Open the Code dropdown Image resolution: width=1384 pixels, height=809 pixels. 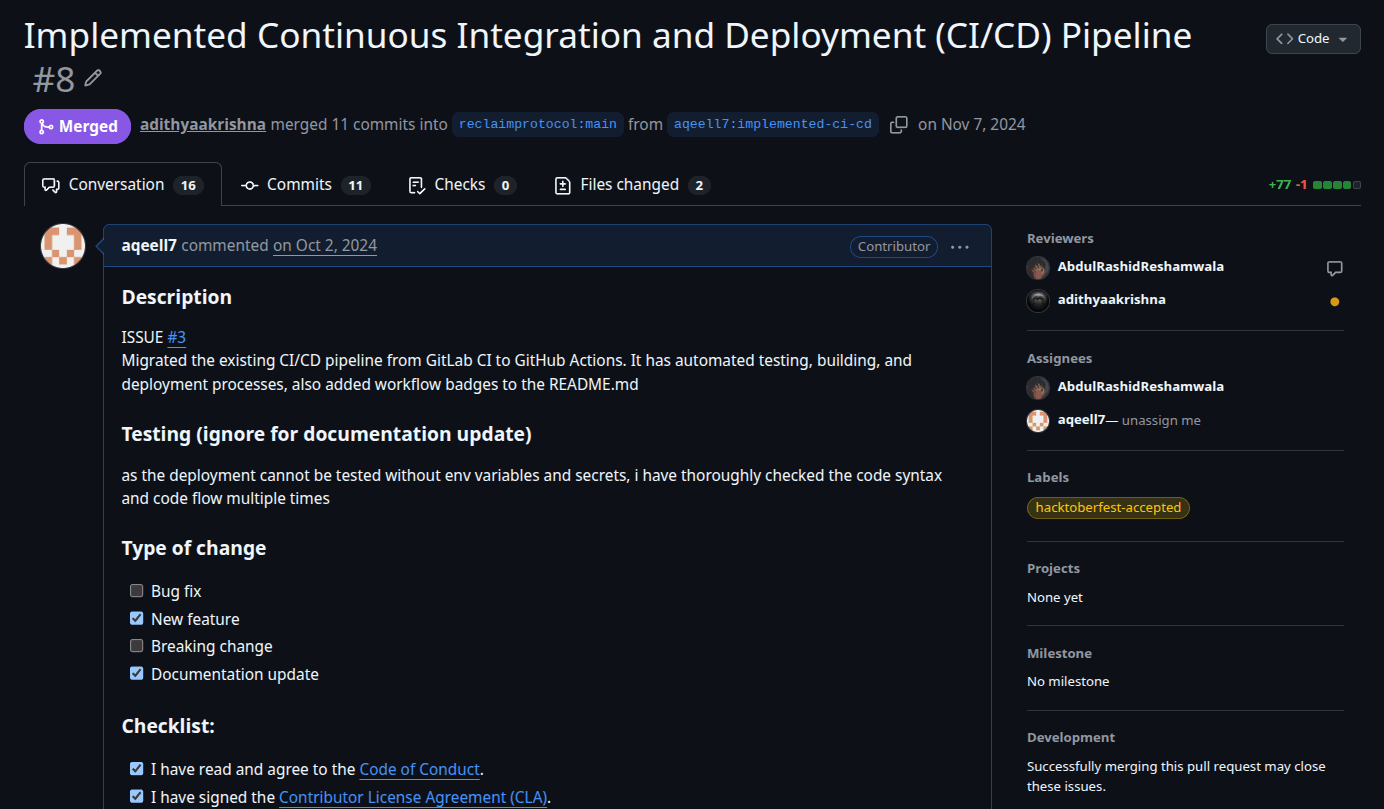point(1312,38)
